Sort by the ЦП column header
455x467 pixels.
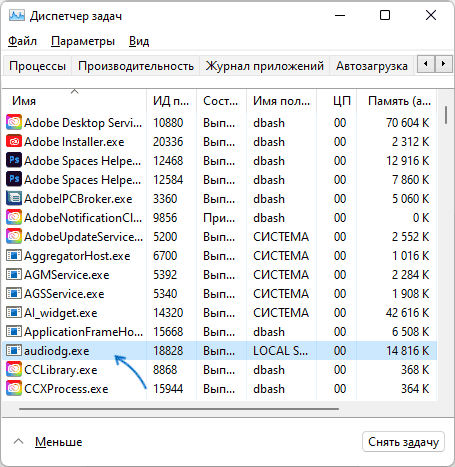pos(336,101)
